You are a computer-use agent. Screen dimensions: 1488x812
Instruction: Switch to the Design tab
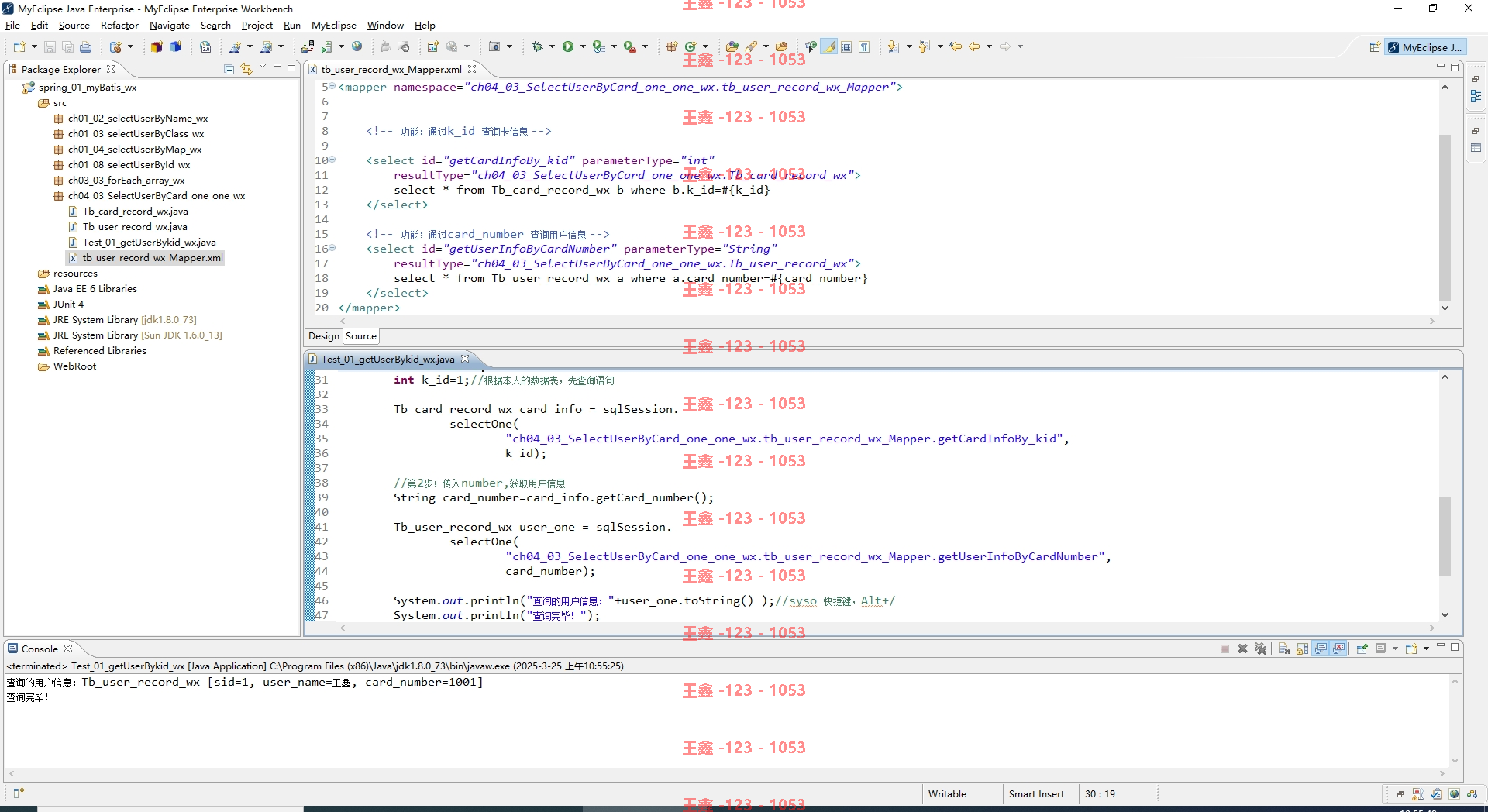324,336
